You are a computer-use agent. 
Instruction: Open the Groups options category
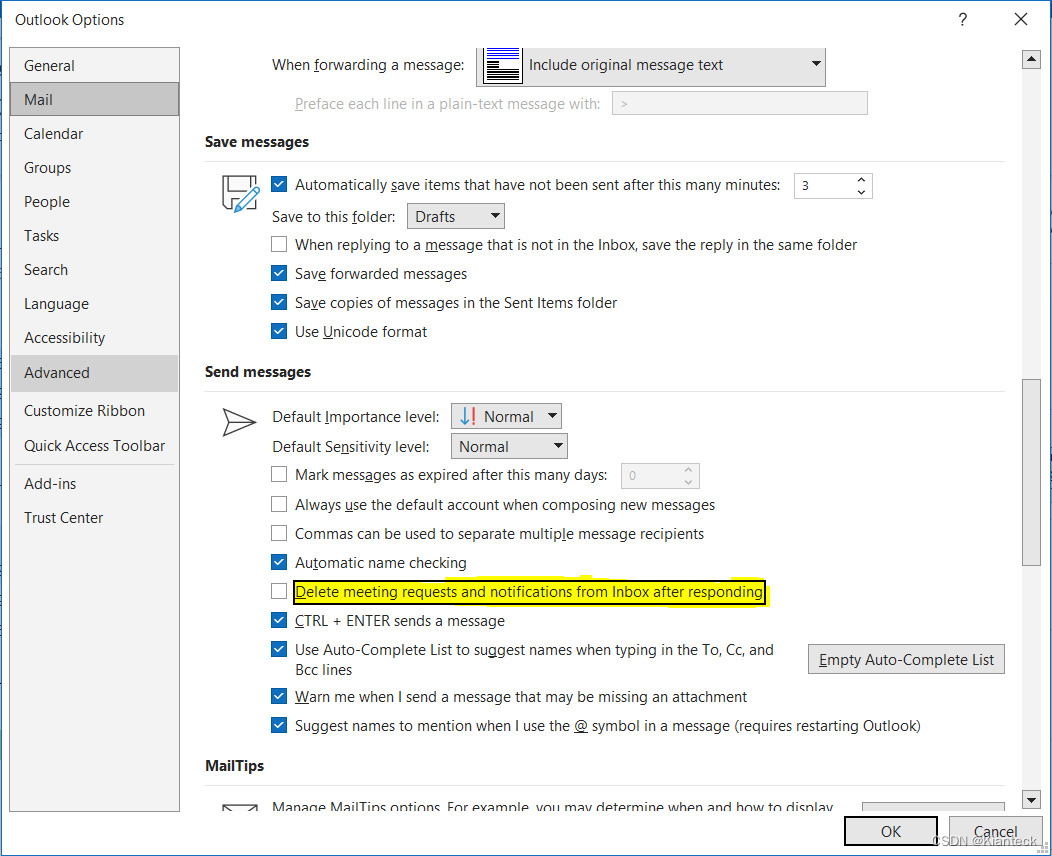point(95,168)
